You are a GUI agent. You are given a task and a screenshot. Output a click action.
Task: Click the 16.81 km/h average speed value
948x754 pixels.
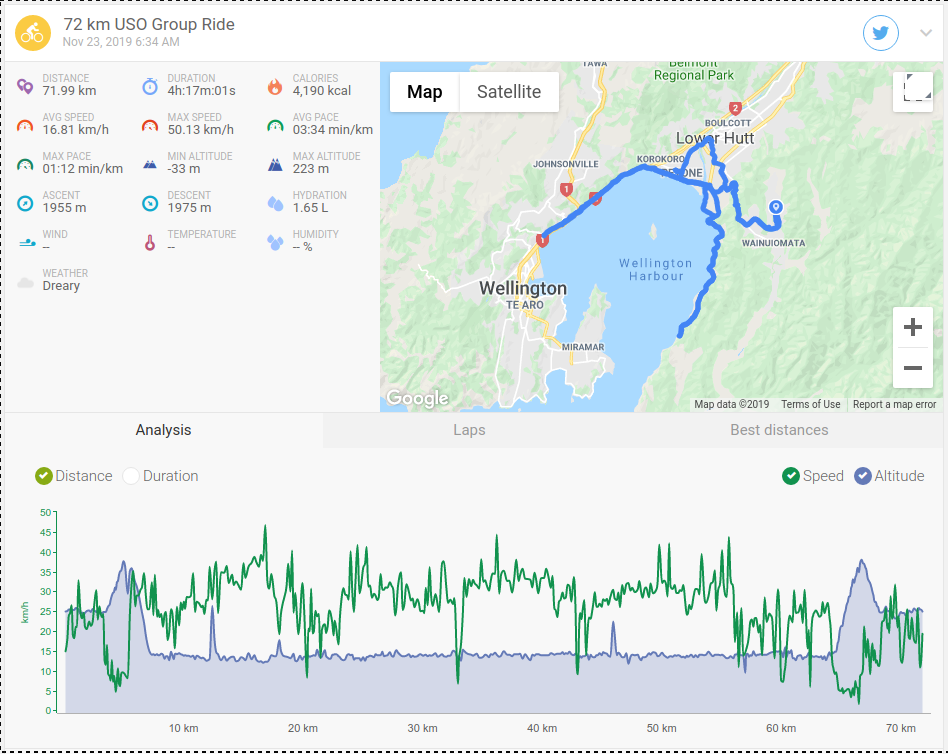76,130
